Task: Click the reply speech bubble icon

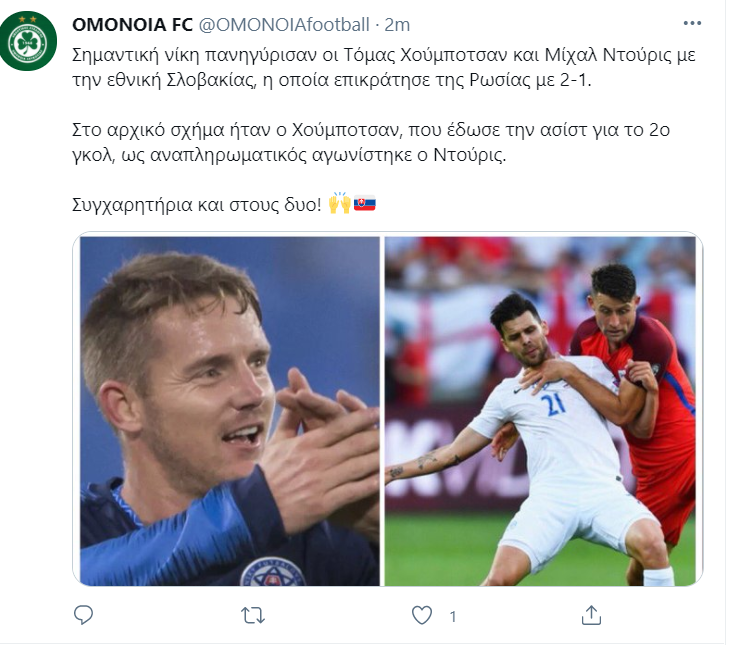Action: (x=84, y=615)
